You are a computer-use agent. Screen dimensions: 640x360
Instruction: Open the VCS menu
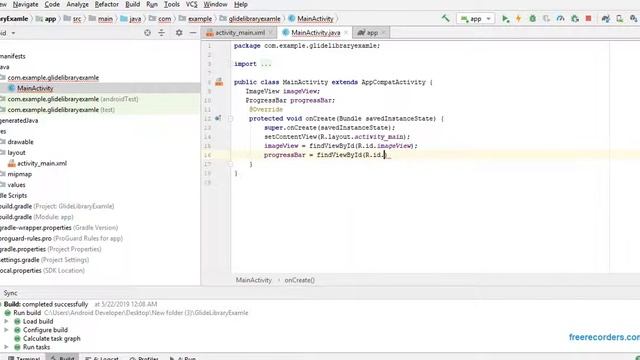pyautogui.click(x=191, y=4)
